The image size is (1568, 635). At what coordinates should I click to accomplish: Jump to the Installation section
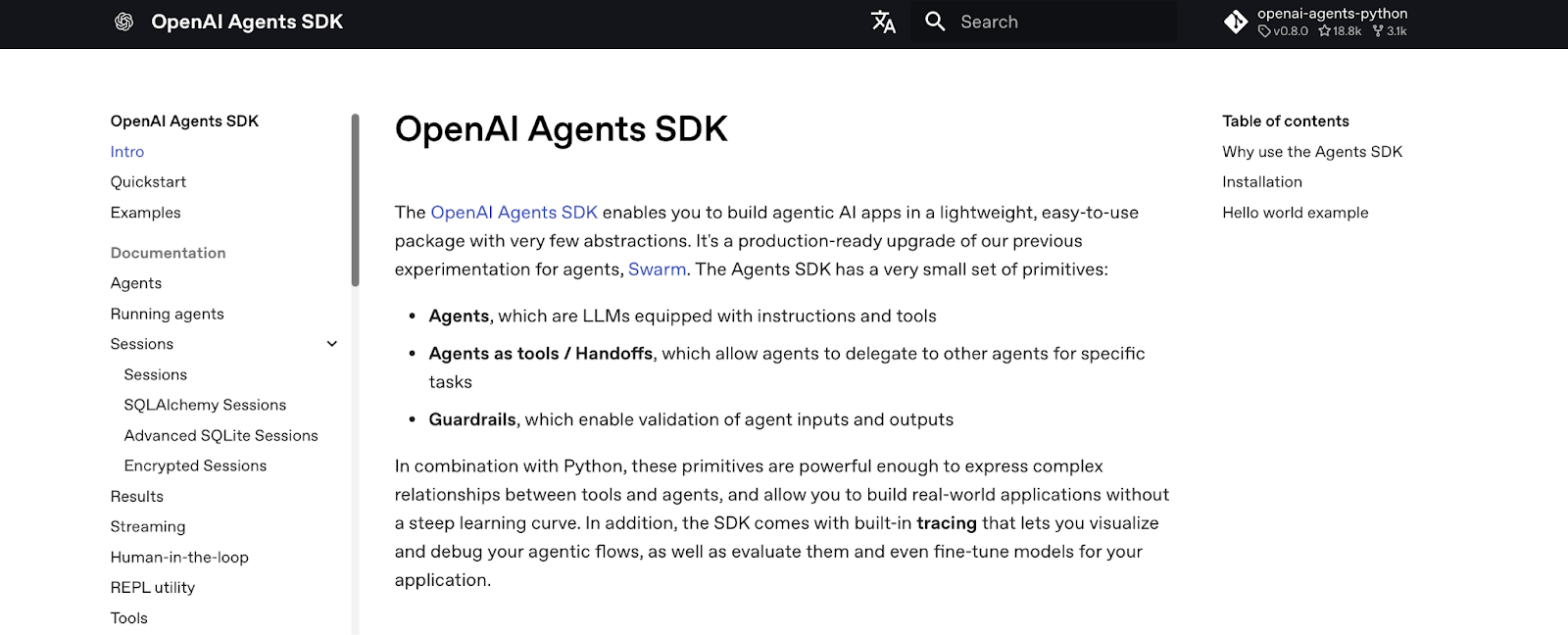[x=1262, y=182]
